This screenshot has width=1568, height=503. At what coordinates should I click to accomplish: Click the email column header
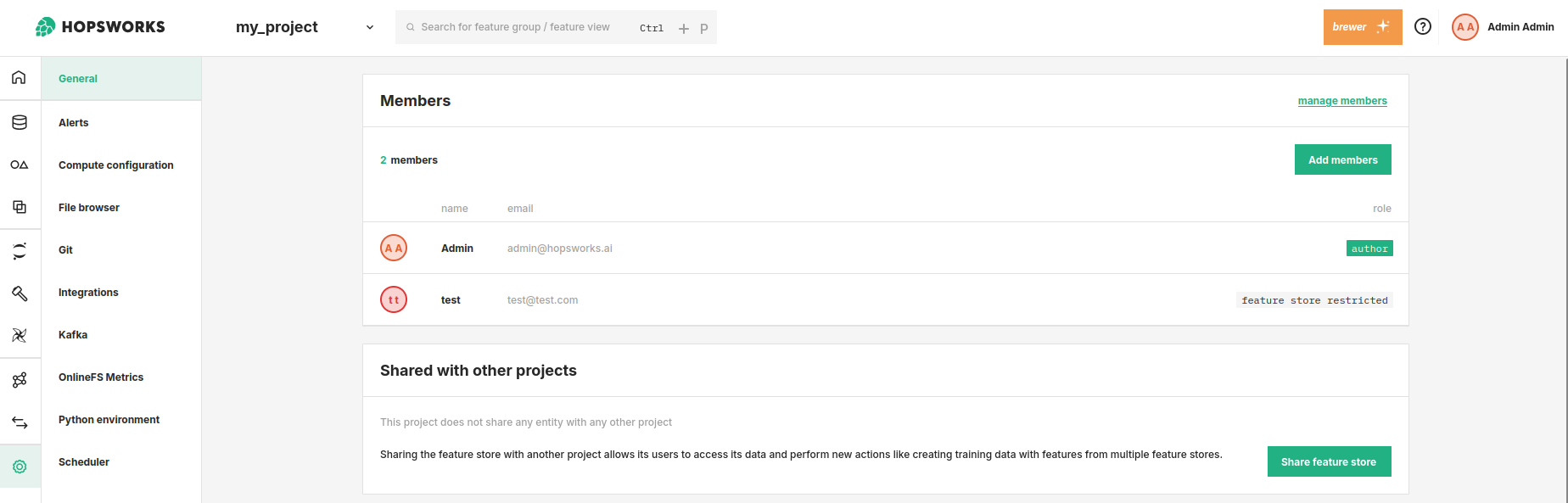[520, 209]
